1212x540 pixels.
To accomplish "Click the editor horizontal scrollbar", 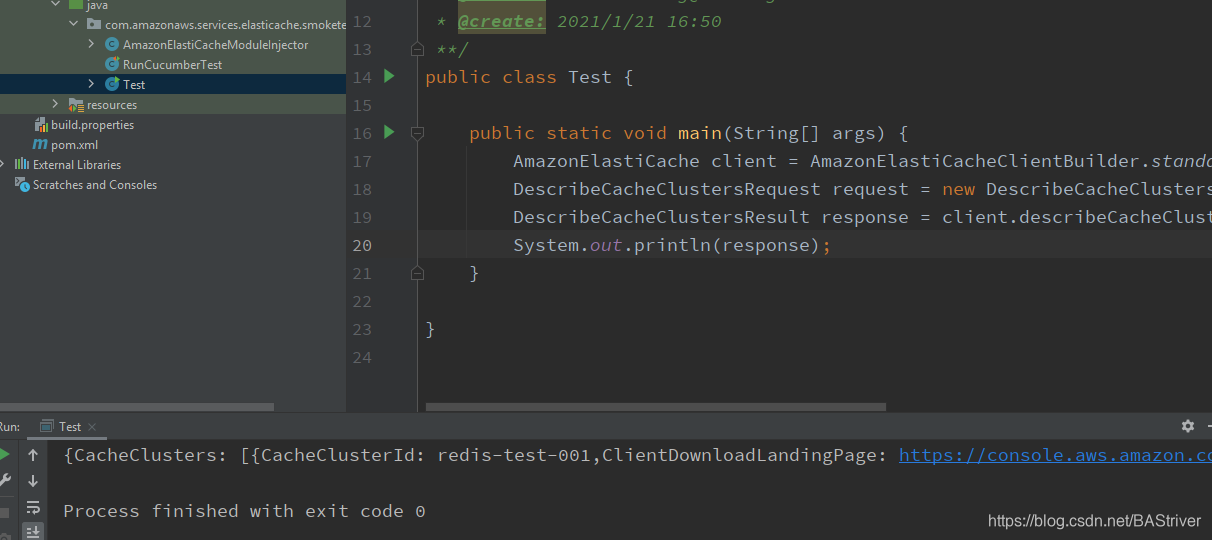I will click(655, 407).
